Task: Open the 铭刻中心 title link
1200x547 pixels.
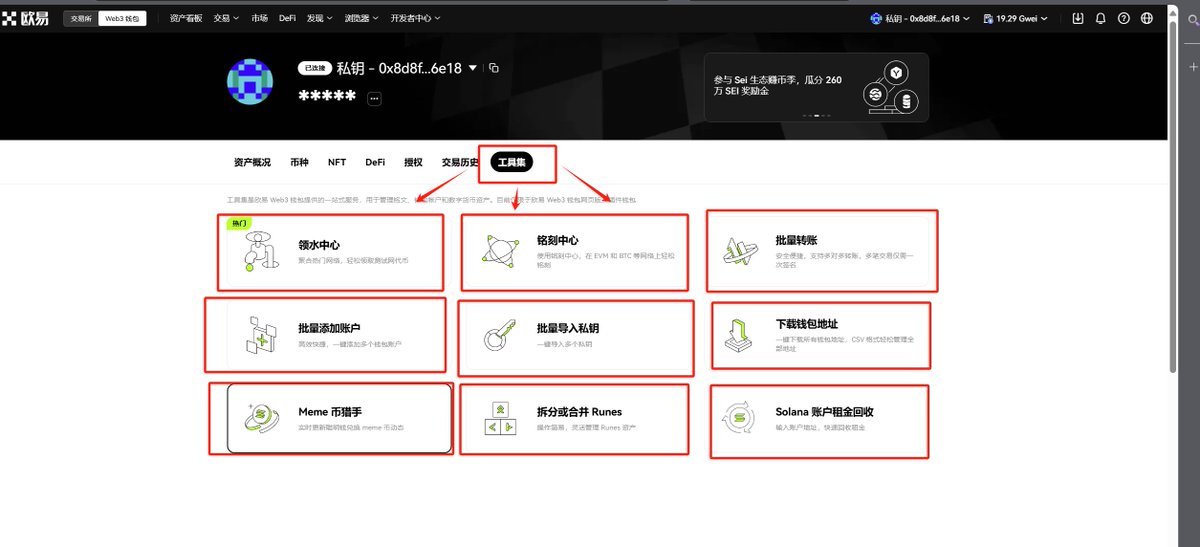Action: 557,240
